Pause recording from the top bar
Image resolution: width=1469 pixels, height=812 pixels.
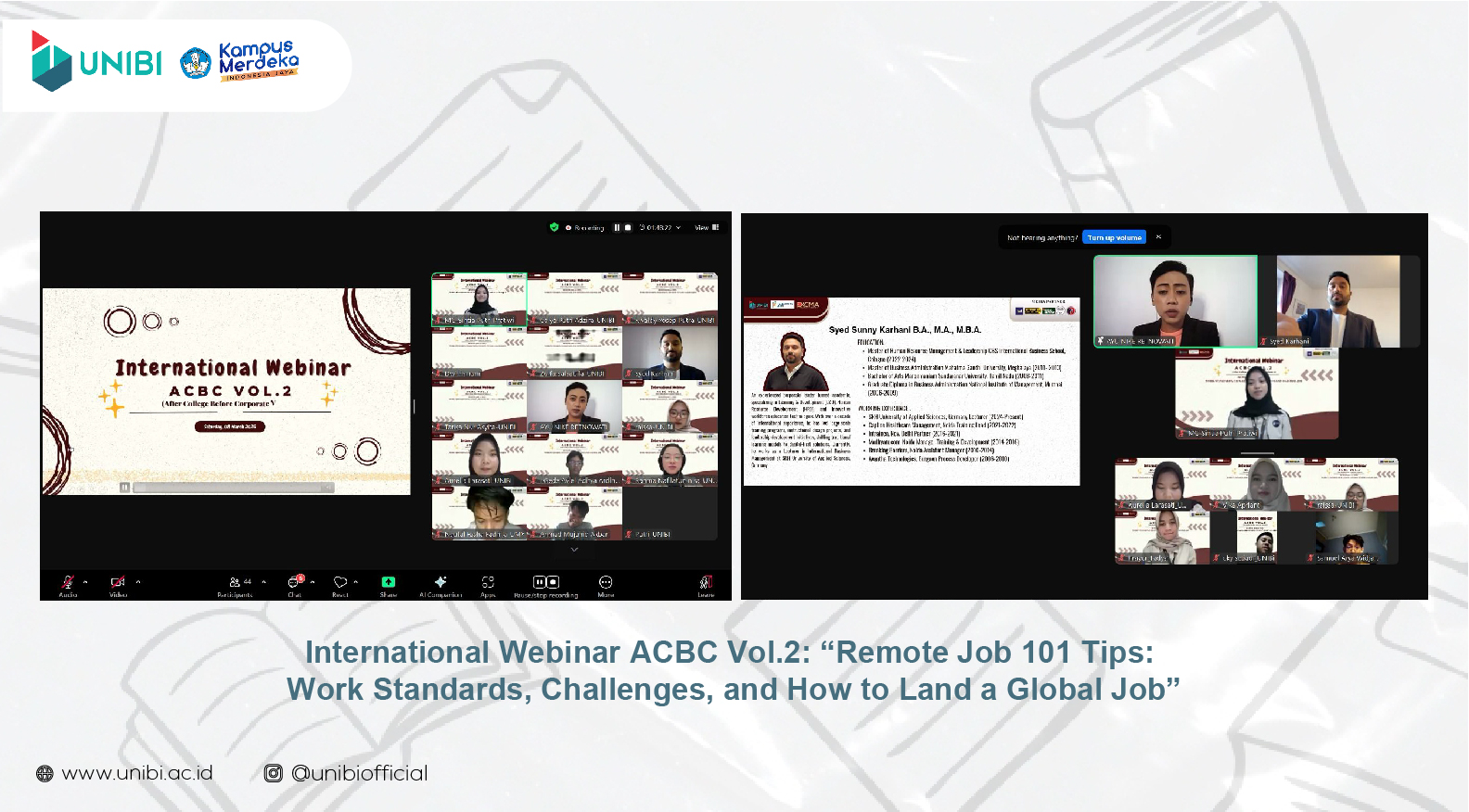pyautogui.click(x=617, y=227)
